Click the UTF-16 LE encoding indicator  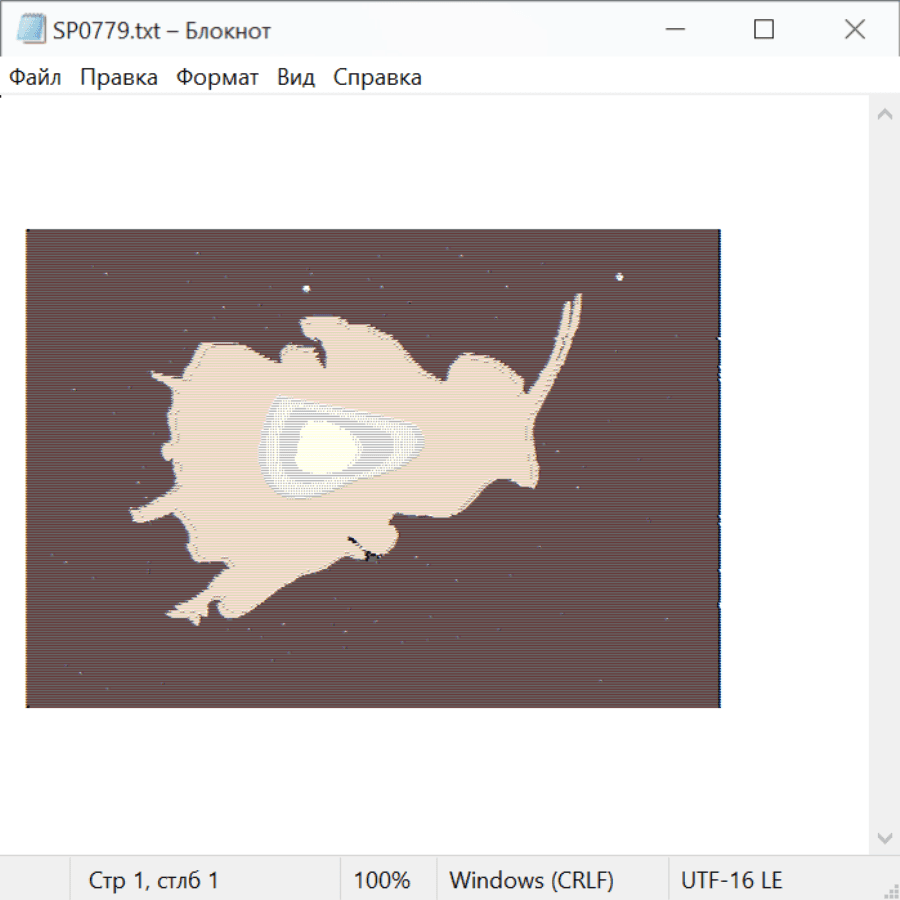click(x=731, y=881)
